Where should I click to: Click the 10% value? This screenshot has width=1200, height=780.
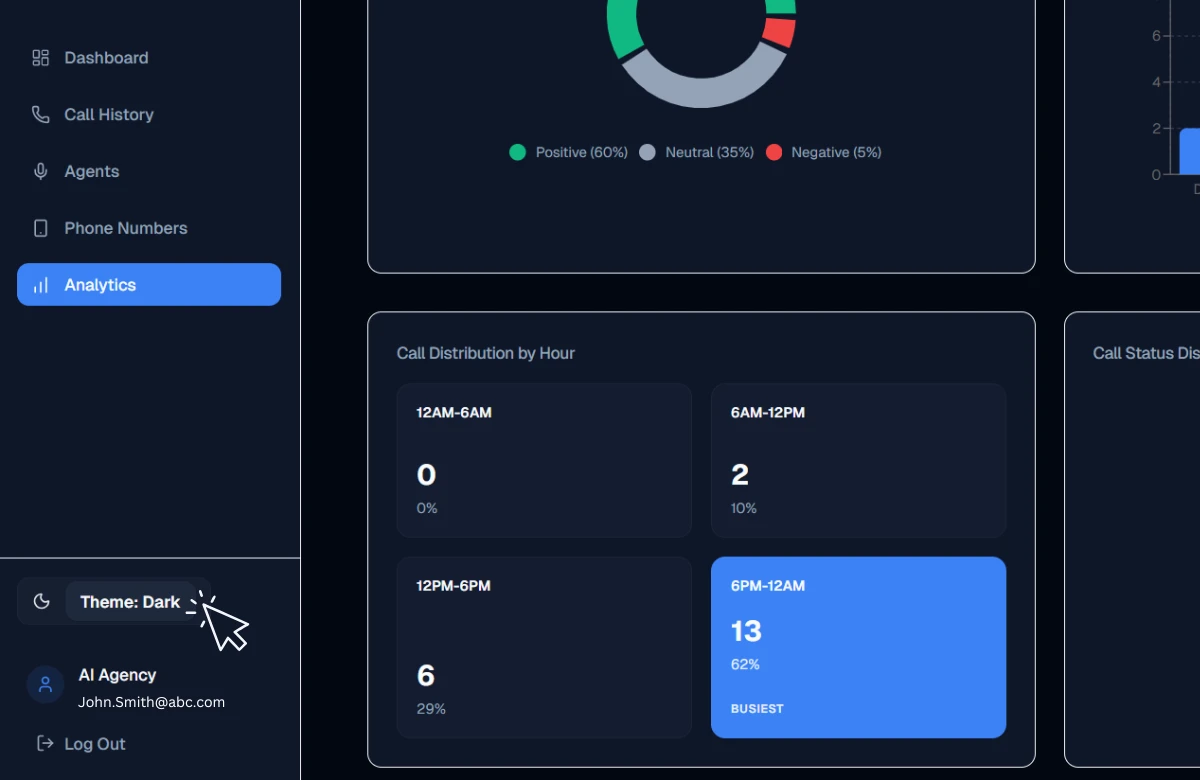[744, 508]
